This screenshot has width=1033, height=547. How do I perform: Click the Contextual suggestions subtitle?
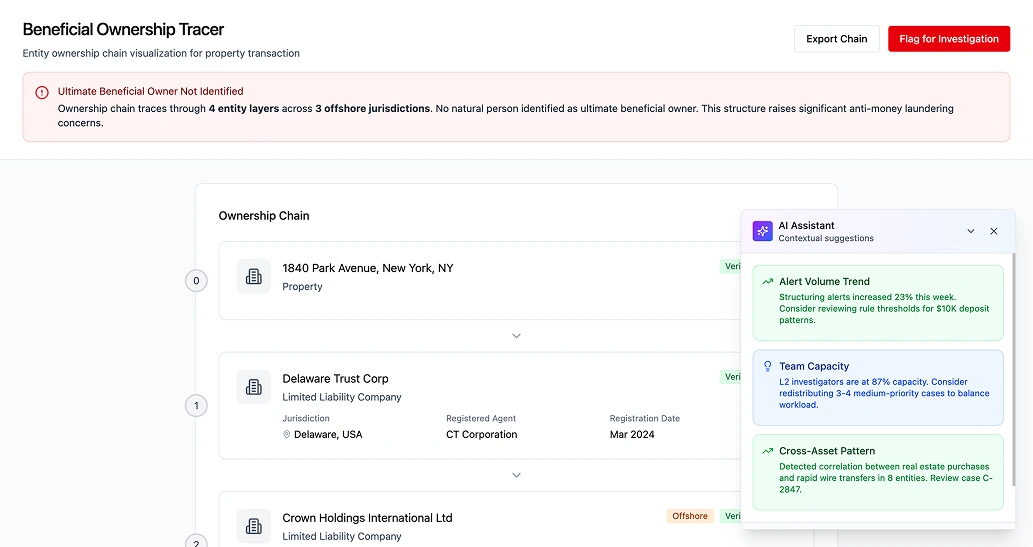(x=825, y=239)
